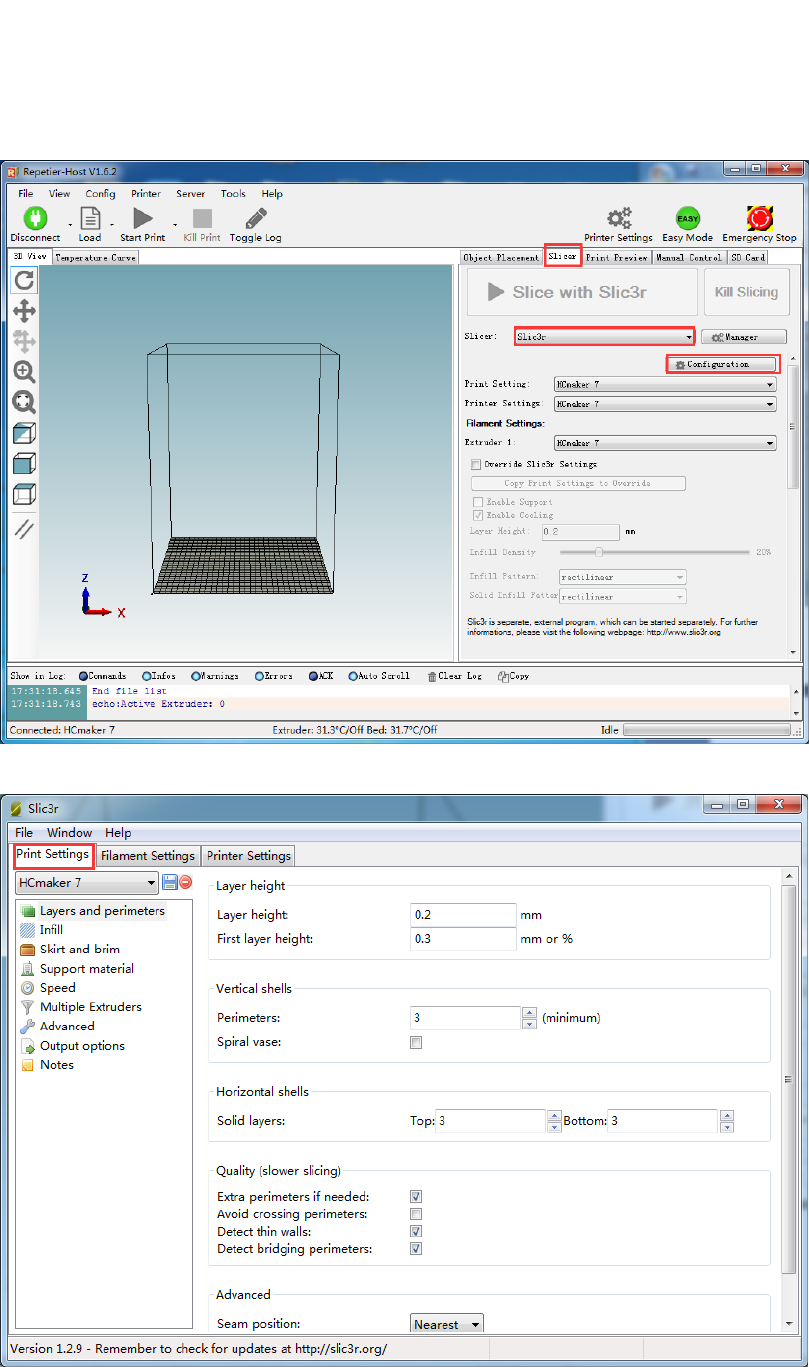Switch on Easy Mode icon
This screenshot has height=1367, width=809.
pyautogui.click(x=687, y=218)
